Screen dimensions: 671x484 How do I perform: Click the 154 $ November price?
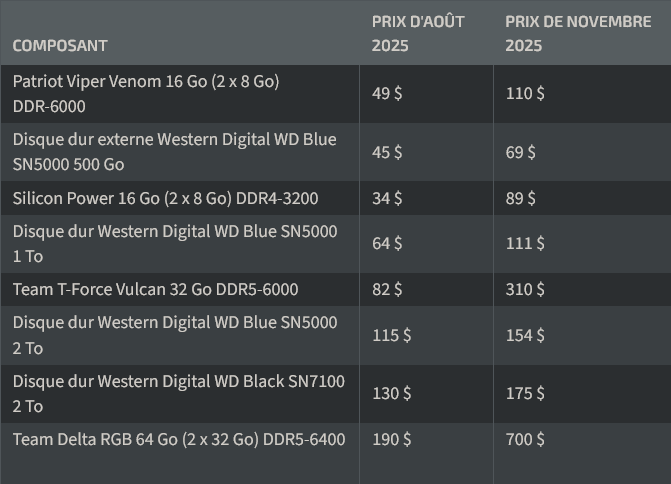[x=524, y=335]
